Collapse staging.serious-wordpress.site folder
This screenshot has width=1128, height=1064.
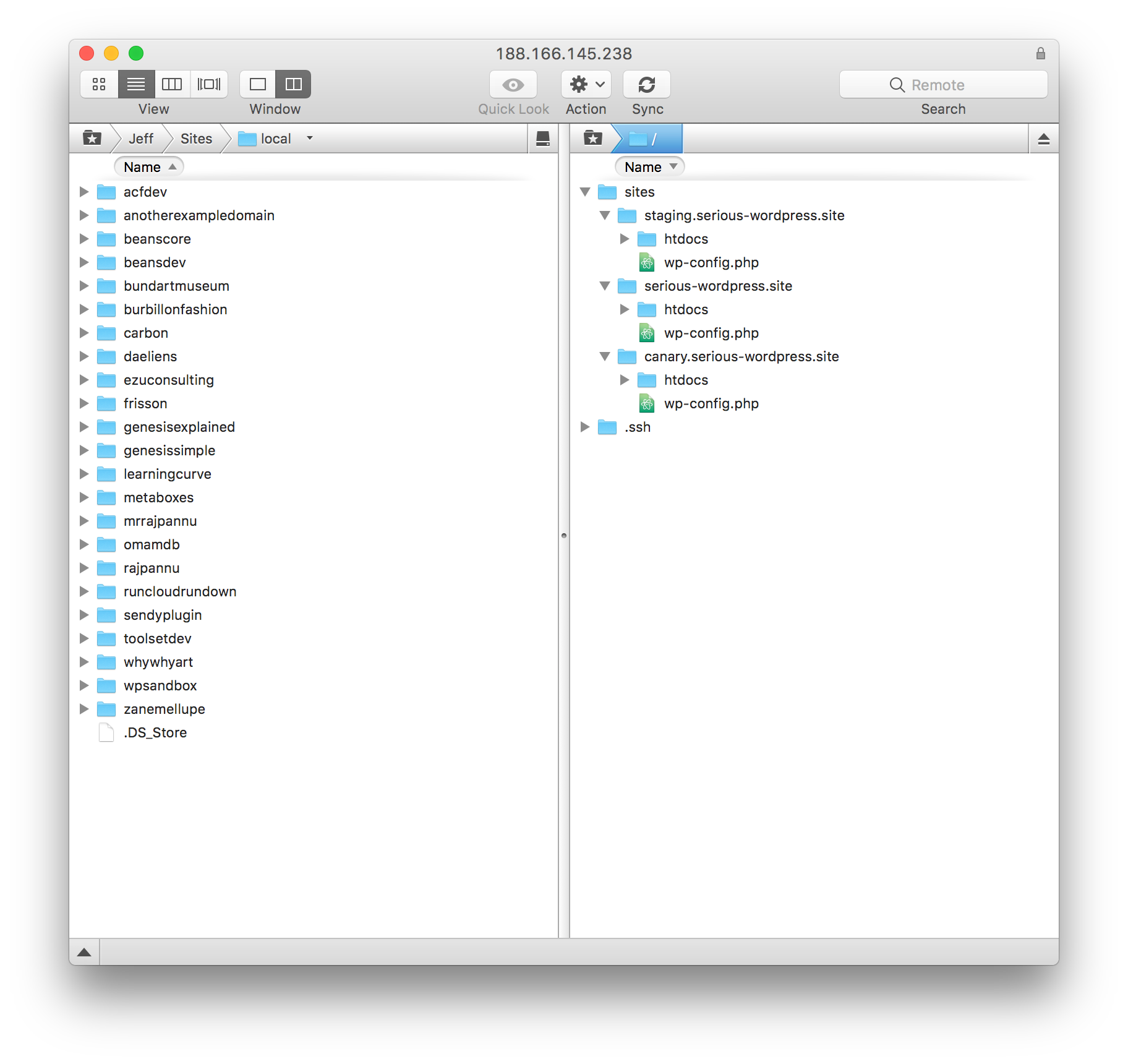pos(605,215)
